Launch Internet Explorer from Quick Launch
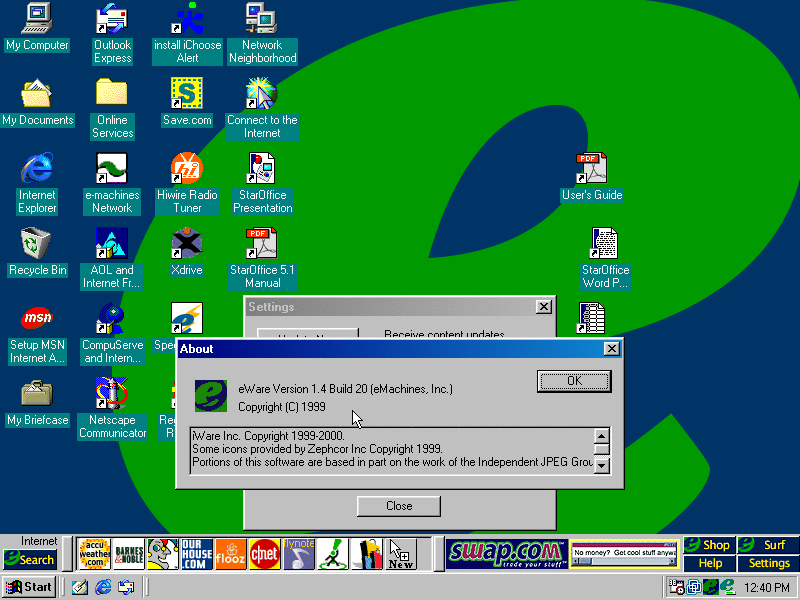 point(102,587)
